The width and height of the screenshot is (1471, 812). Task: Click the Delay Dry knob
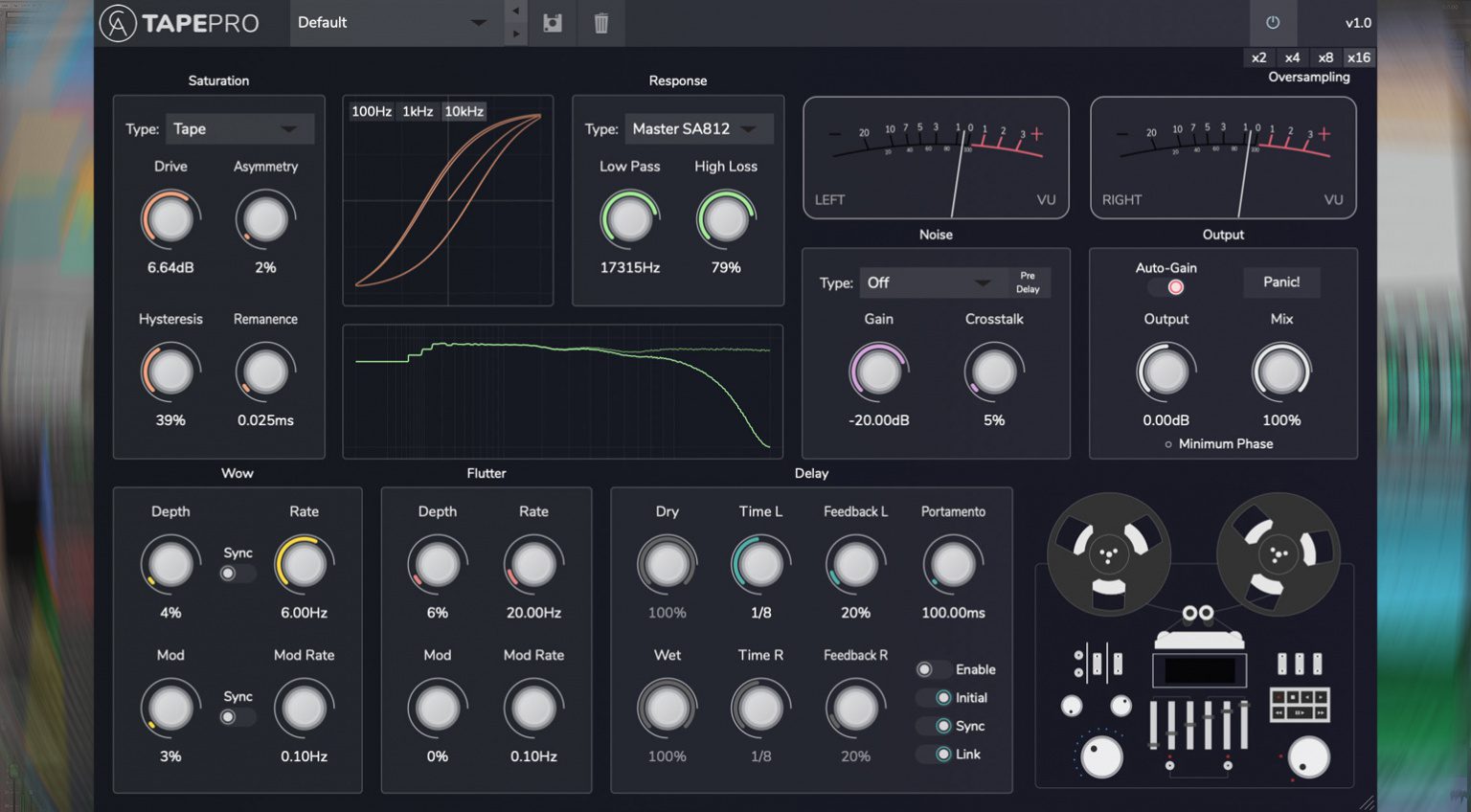[x=667, y=565]
